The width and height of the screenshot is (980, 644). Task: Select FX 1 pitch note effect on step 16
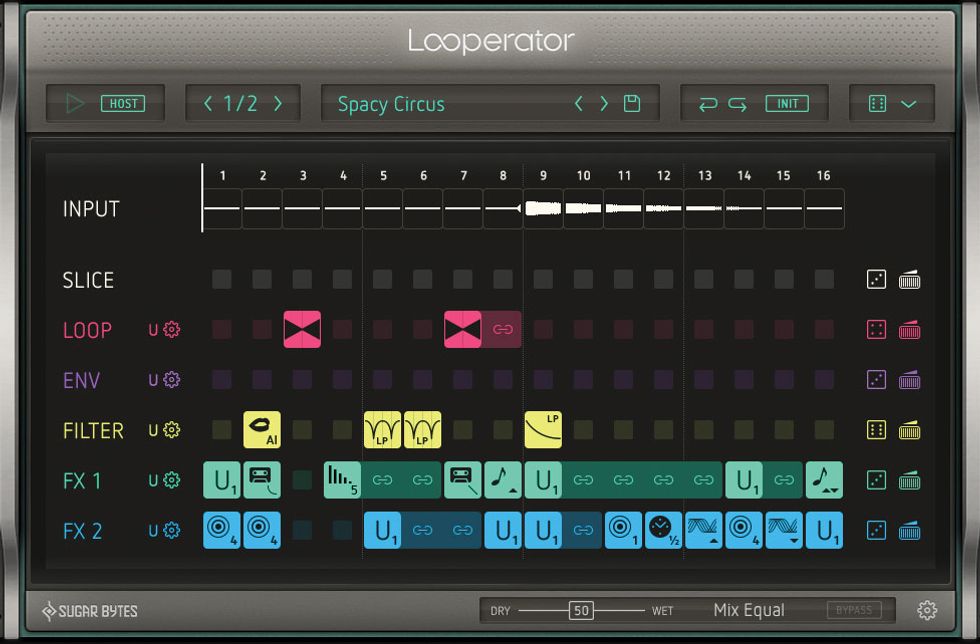click(824, 480)
